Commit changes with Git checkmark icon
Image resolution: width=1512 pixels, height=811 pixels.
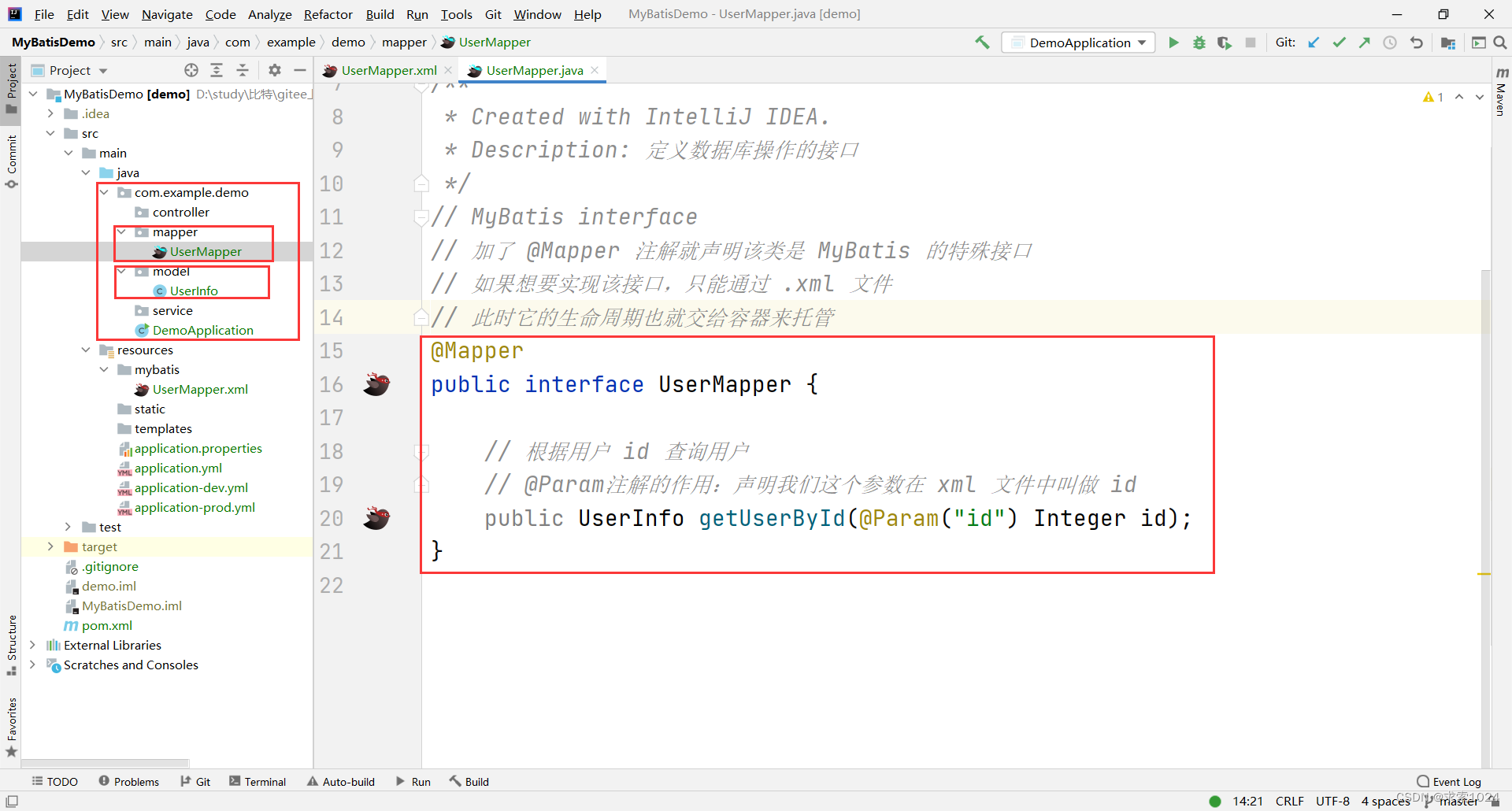[x=1339, y=43]
